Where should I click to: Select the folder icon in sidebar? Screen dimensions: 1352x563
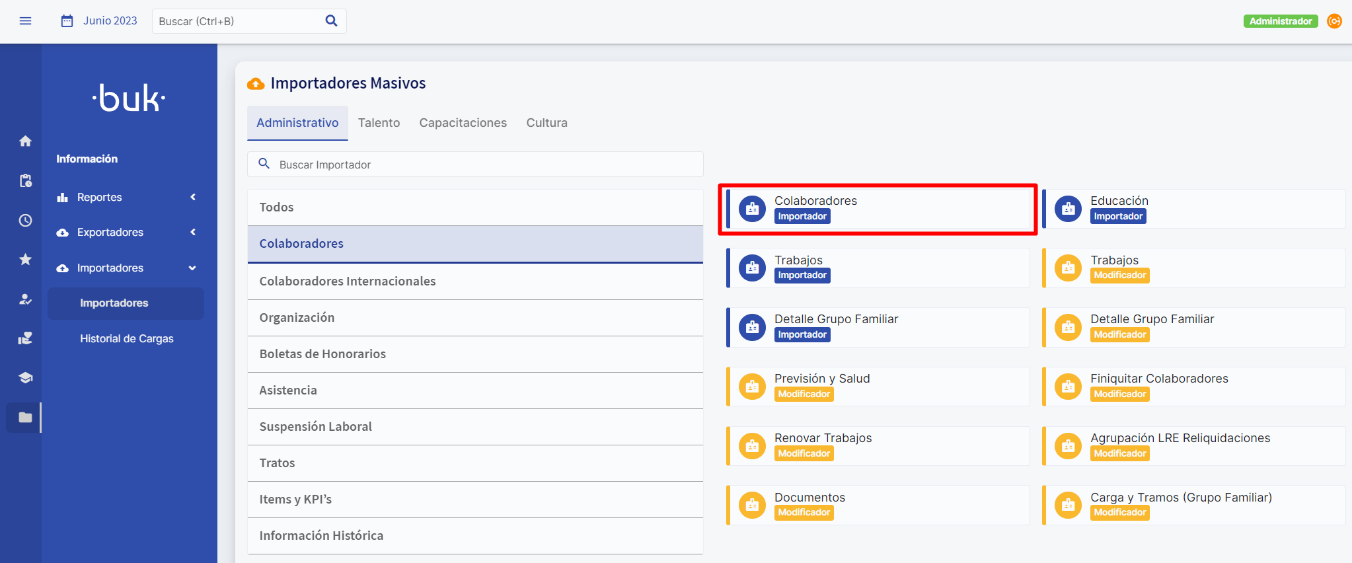25,417
